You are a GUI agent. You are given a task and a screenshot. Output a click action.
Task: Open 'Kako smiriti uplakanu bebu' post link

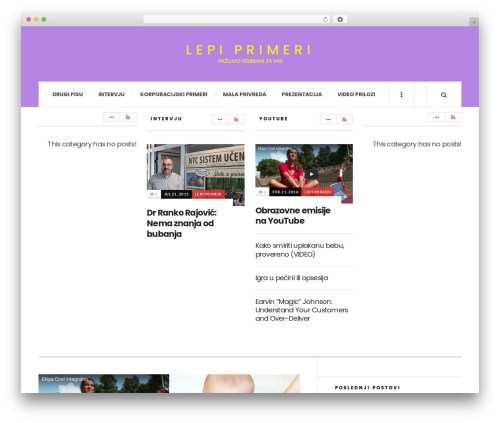pos(300,250)
